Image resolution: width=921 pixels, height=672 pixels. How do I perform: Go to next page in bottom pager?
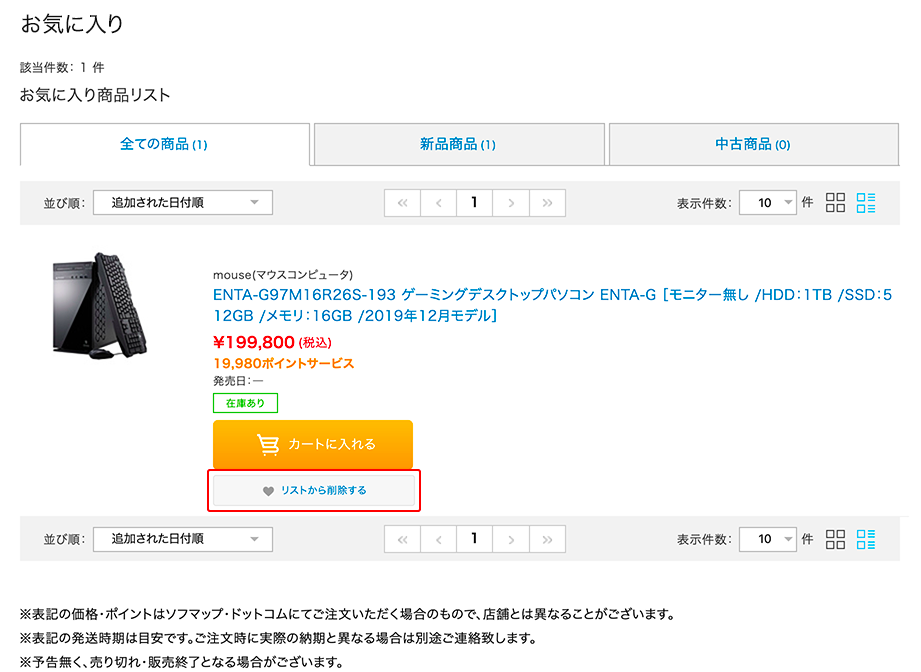point(511,539)
